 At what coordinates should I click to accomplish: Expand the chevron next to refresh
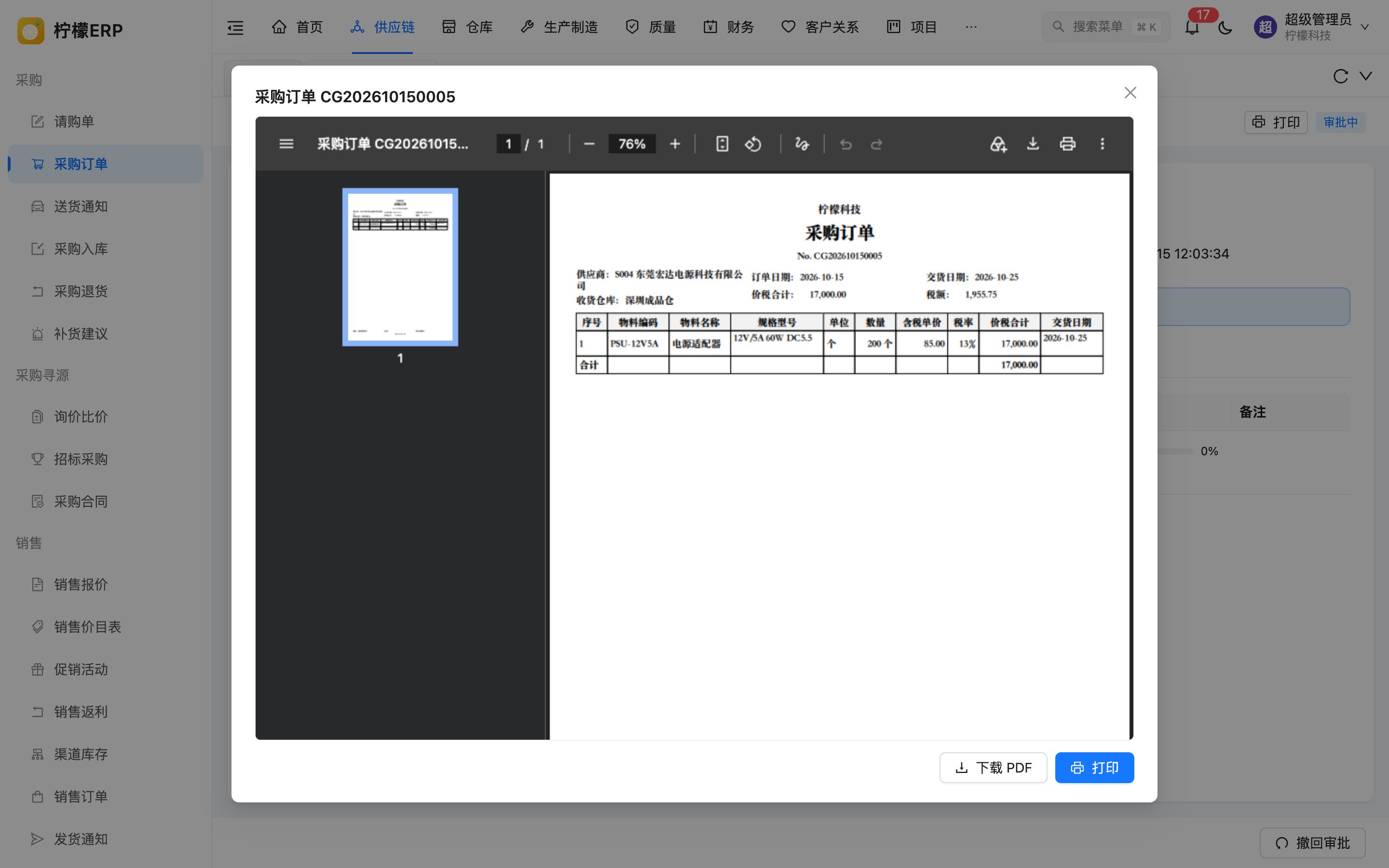(1366, 76)
